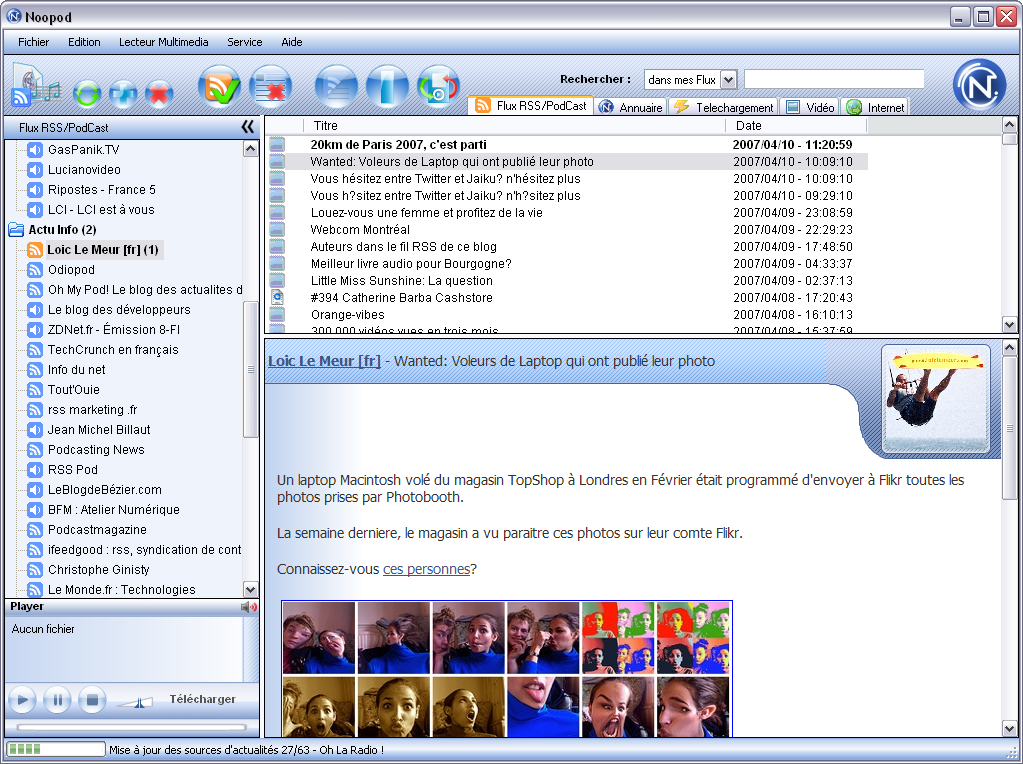
Task: Click the portable player sync icon
Action: pos(438,86)
